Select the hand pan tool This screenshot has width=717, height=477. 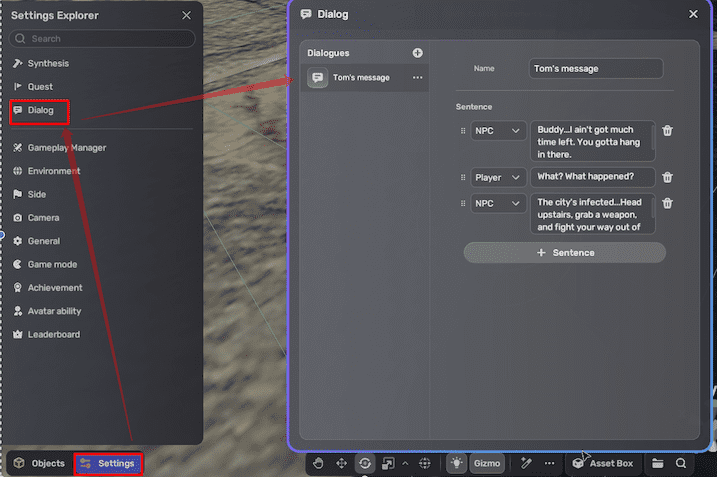(318, 463)
